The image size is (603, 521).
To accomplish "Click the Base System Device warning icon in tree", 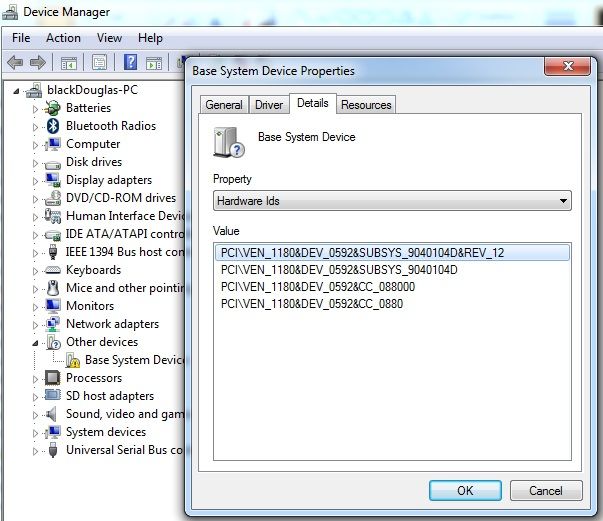I will [x=73, y=360].
